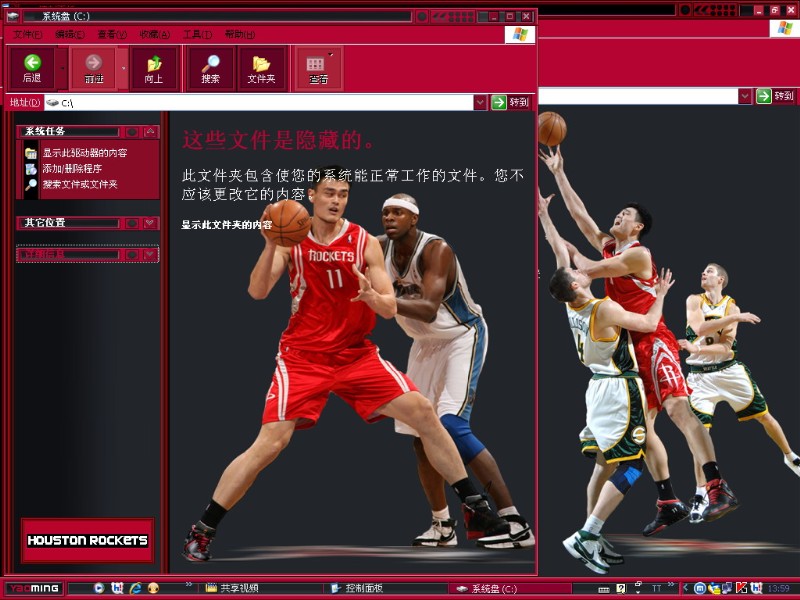800x600 pixels.
Task: Expand the 其它位置 panel
Action: tap(150, 223)
